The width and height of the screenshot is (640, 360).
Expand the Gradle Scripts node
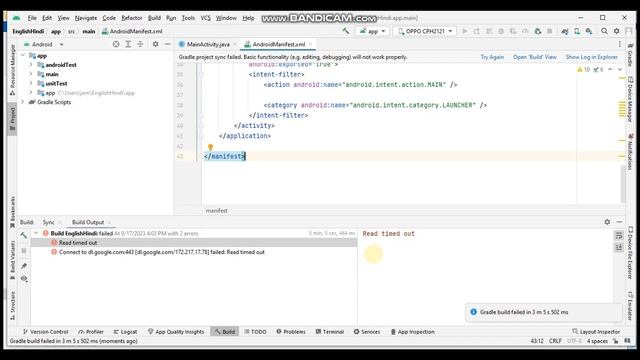pos(23,102)
